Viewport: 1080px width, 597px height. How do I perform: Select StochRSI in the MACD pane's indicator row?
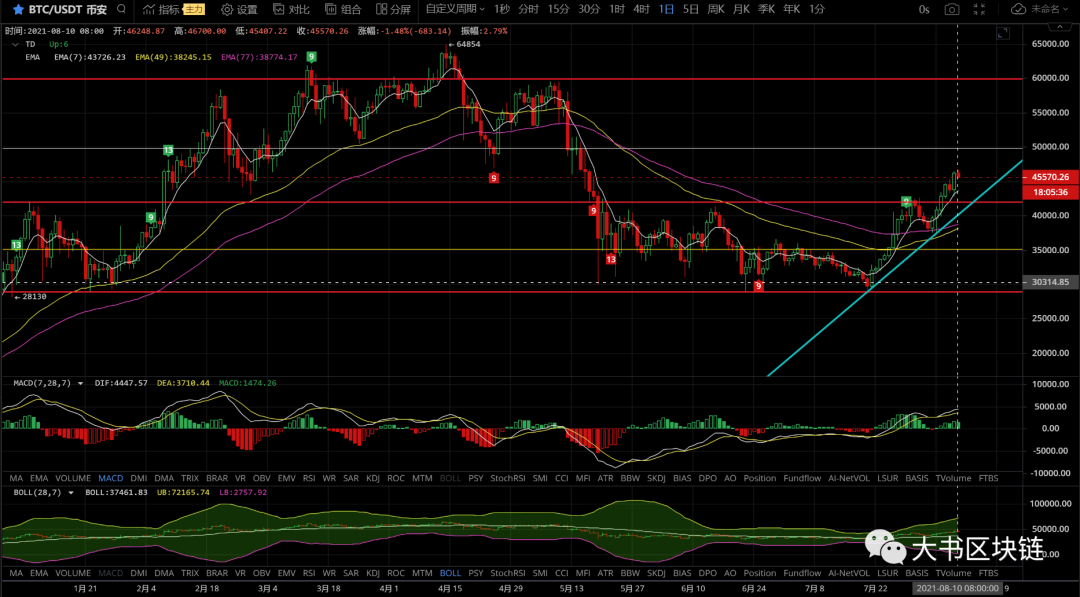point(508,478)
